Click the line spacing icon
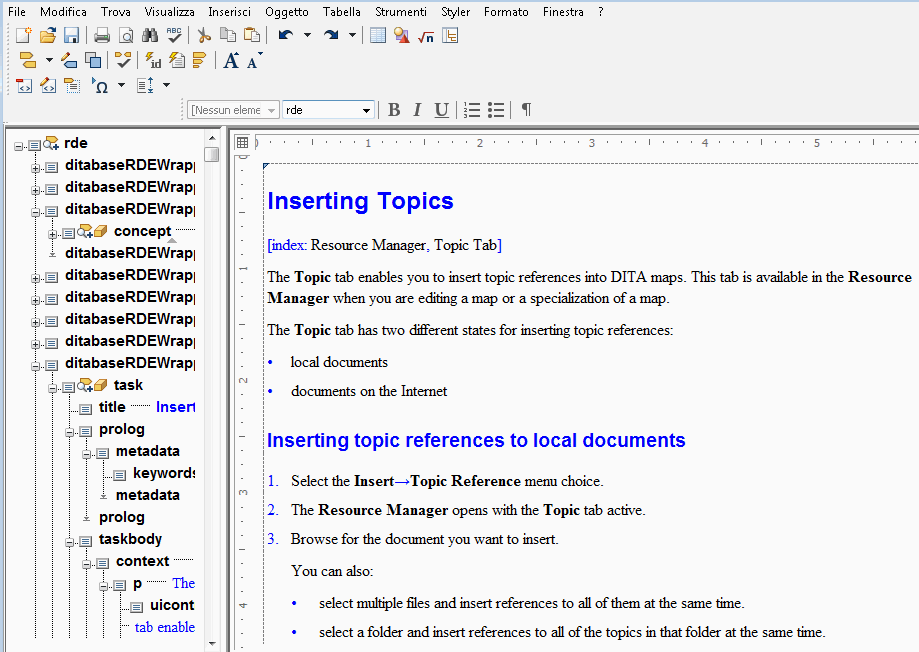 [145, 86]
